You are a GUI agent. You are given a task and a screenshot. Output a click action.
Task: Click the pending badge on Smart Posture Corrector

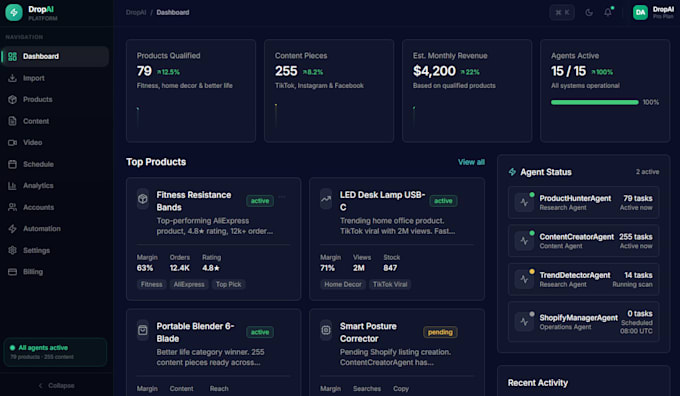[440, 332]
